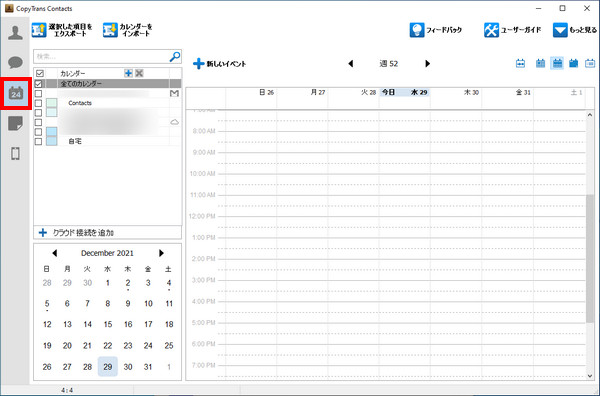Switch to the last calendar view icon
This screenshot has height=396, width=600.
click(590, 63)
